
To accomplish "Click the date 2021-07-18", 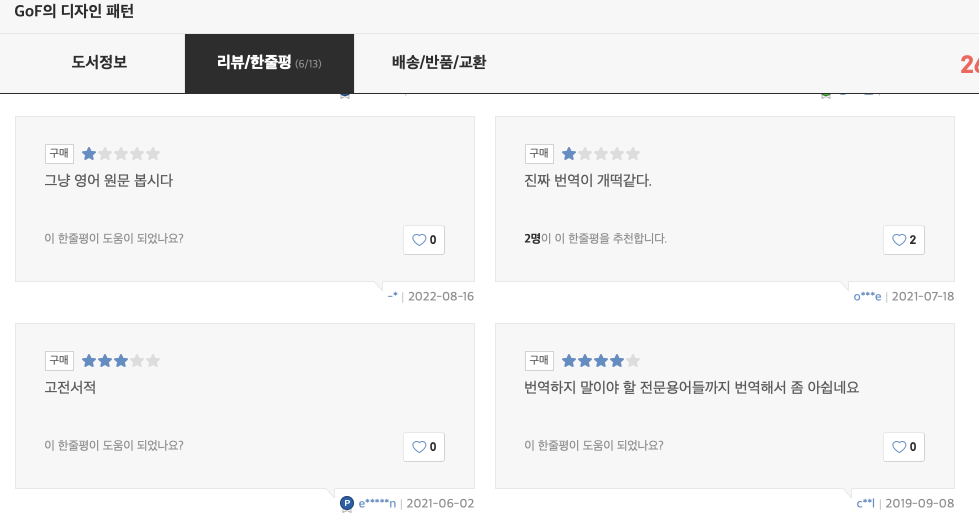I will [923, 297].
